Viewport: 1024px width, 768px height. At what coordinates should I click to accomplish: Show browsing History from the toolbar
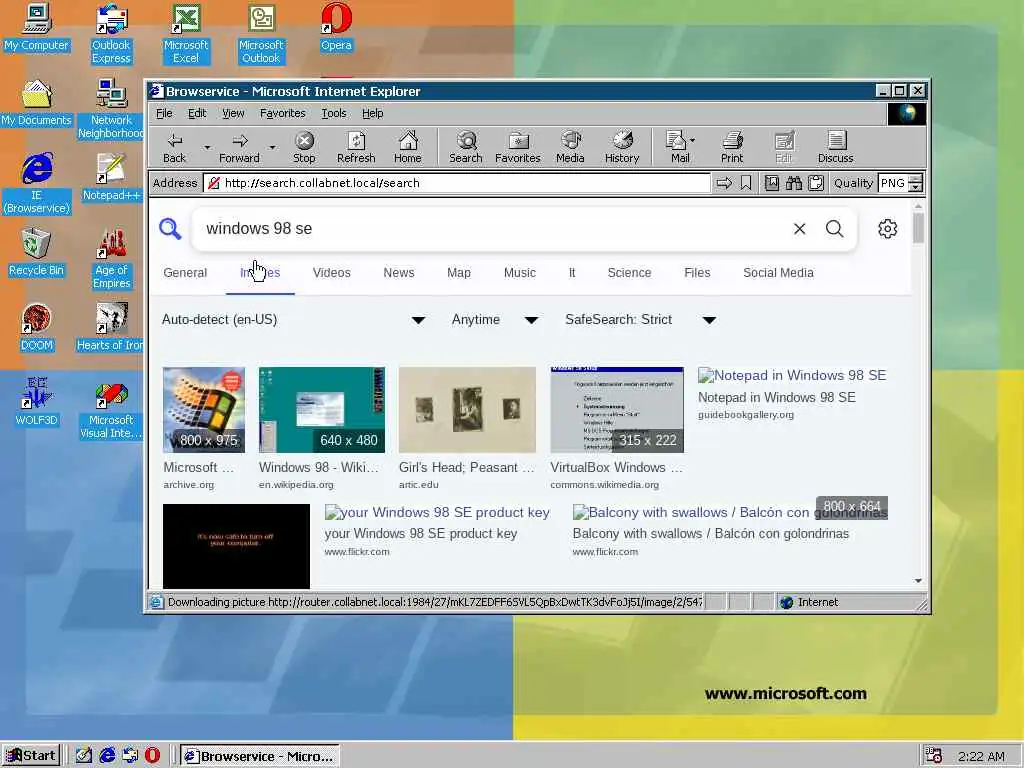coord(622,148)
